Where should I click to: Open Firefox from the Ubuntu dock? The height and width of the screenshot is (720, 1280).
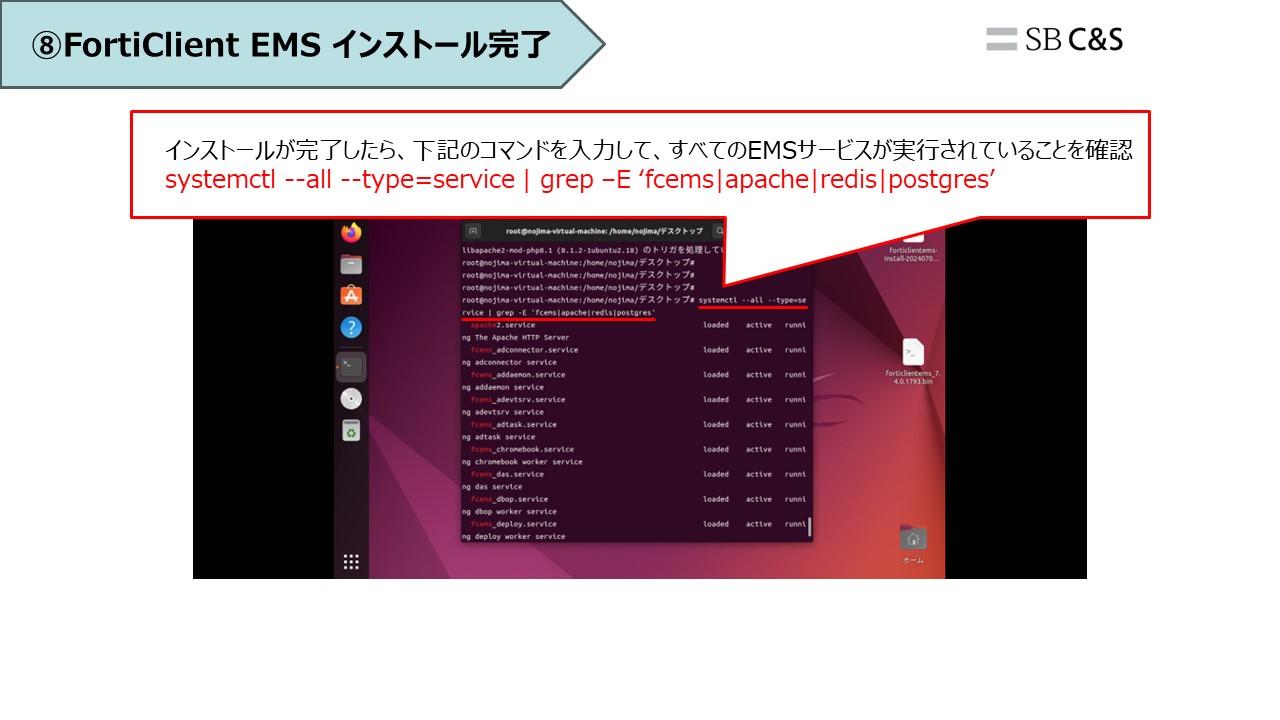pyautogui.click(x=351, y=233)
